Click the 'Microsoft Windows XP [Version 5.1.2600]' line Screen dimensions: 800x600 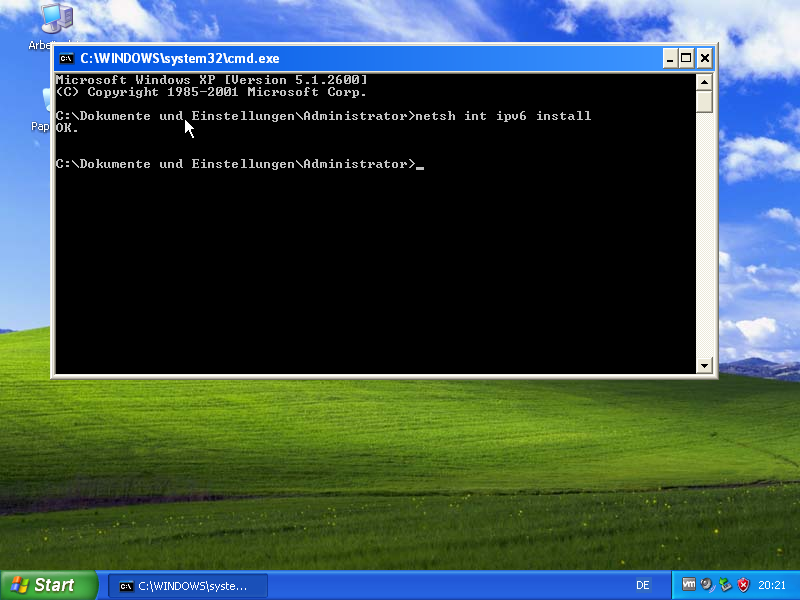coord(212,80)
